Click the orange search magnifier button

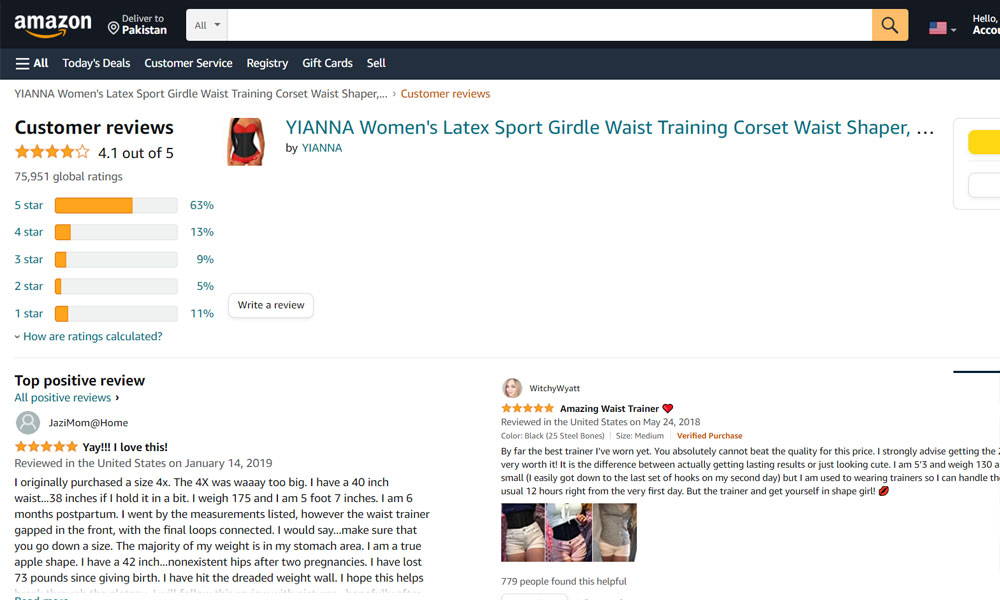pos(890,25)
